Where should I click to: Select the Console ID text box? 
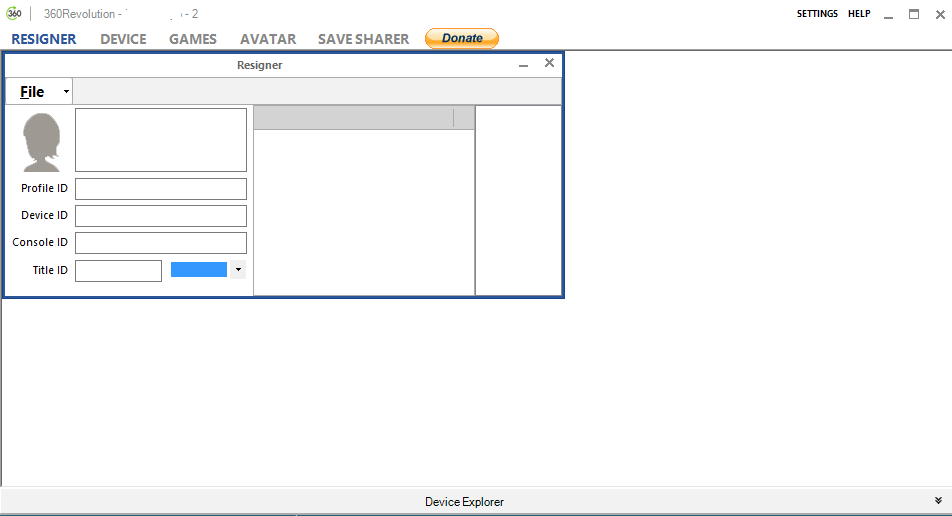click(x=160, y=243)
